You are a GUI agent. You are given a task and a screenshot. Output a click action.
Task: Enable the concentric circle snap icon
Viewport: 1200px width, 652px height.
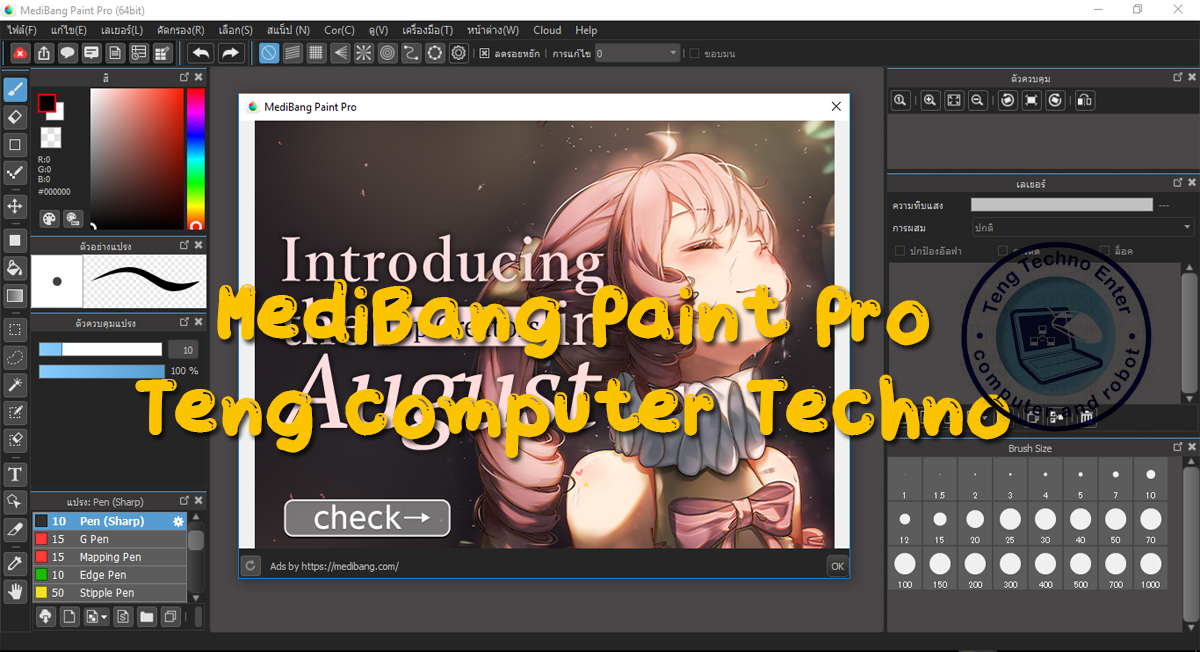click(x=388, y=53)
